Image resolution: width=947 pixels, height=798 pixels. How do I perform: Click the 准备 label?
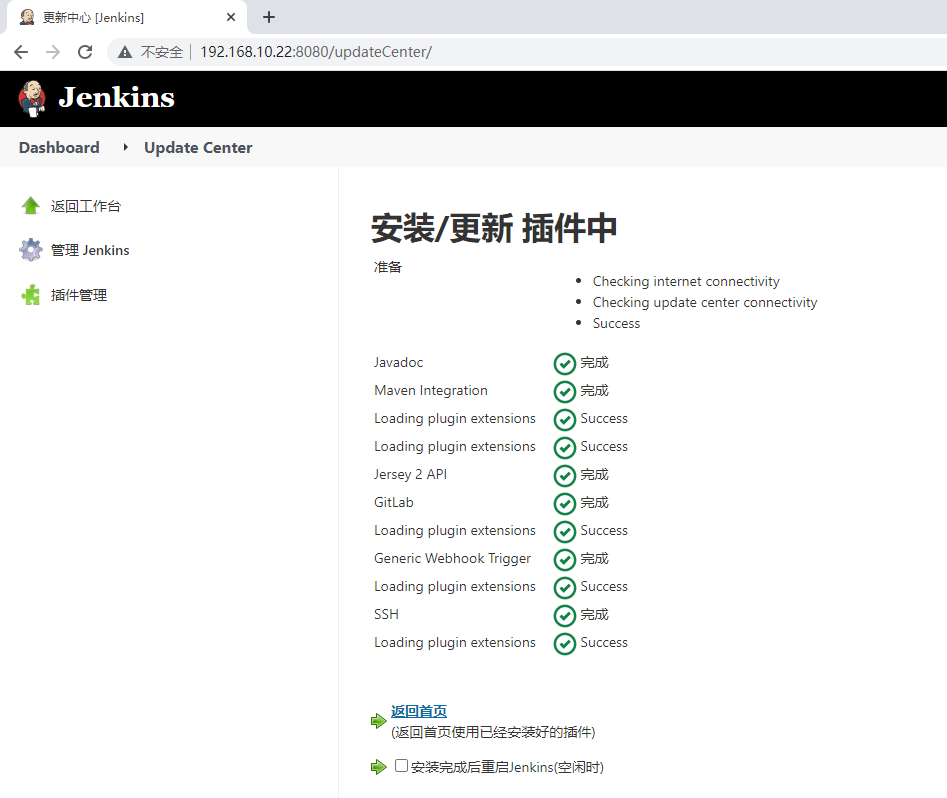point(388,267)
